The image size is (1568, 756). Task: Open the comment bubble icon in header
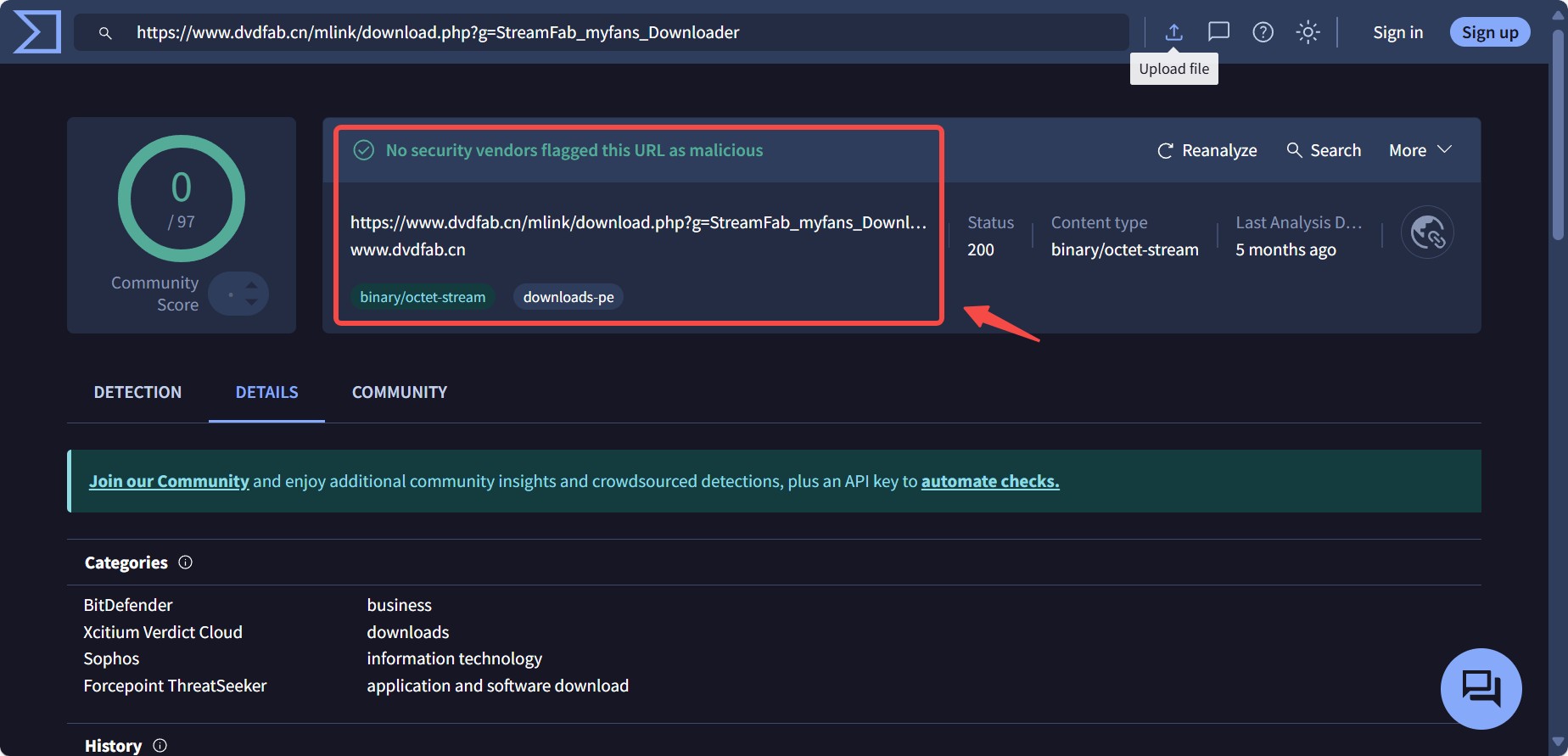pyautogui.click(x=1218, y=32)
